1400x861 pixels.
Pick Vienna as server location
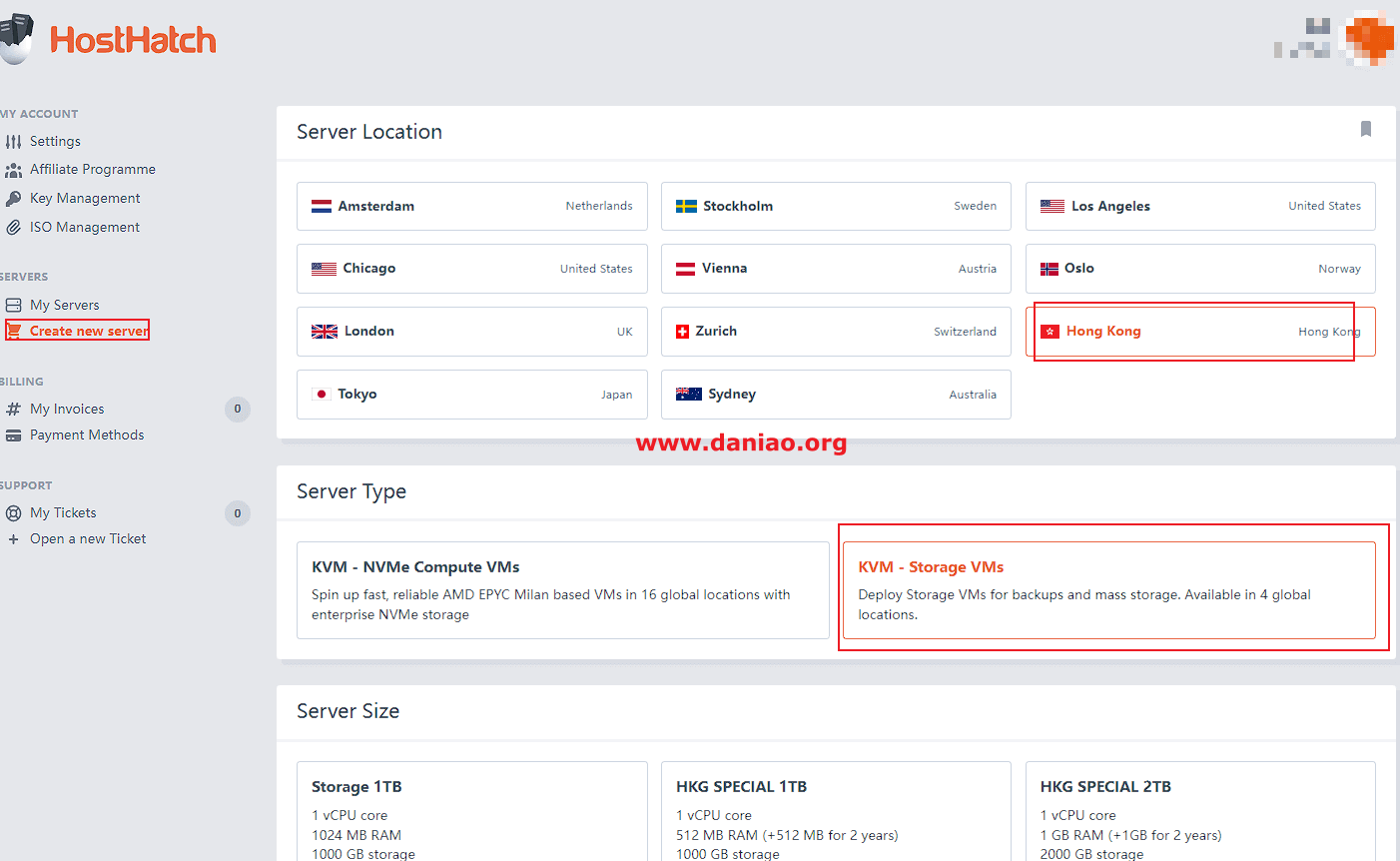coord(836,269)
